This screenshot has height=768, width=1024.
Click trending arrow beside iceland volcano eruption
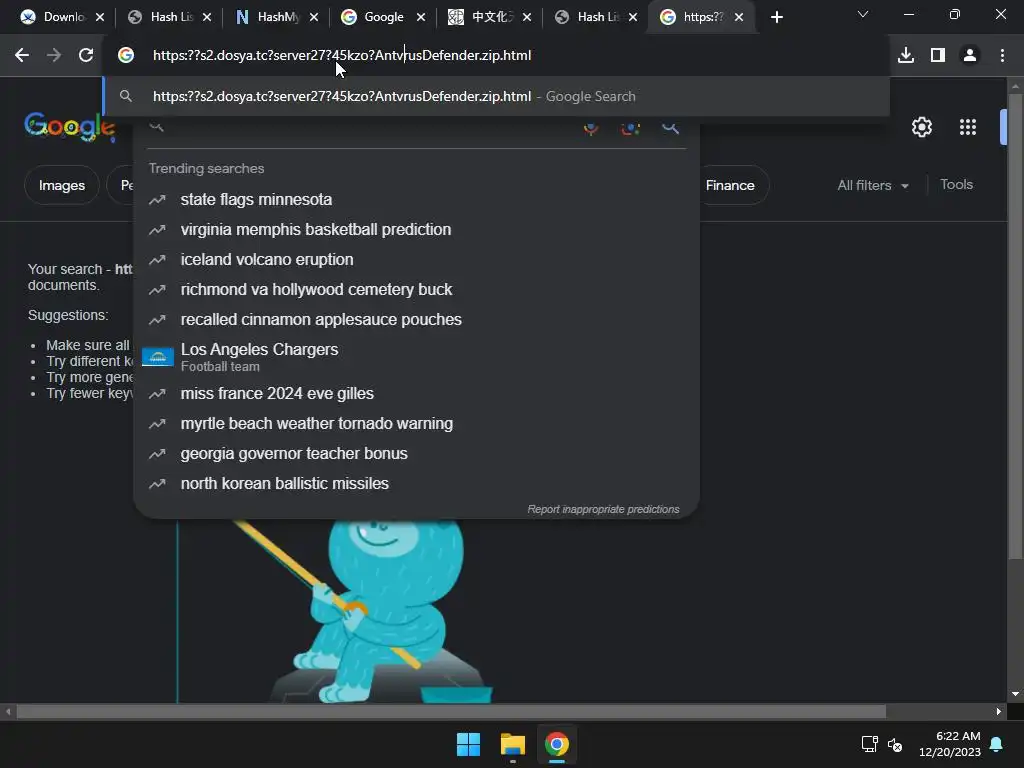click(x=157, y=260)
